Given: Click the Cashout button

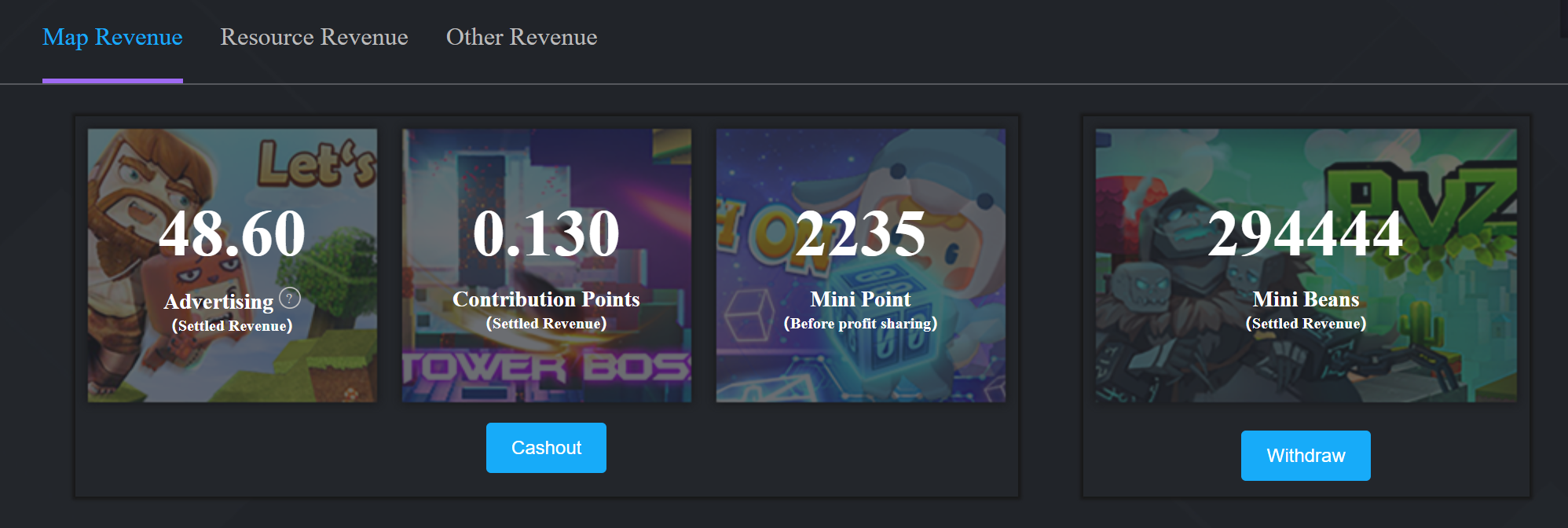Looking at the screenshot, I should pos(546,448).
